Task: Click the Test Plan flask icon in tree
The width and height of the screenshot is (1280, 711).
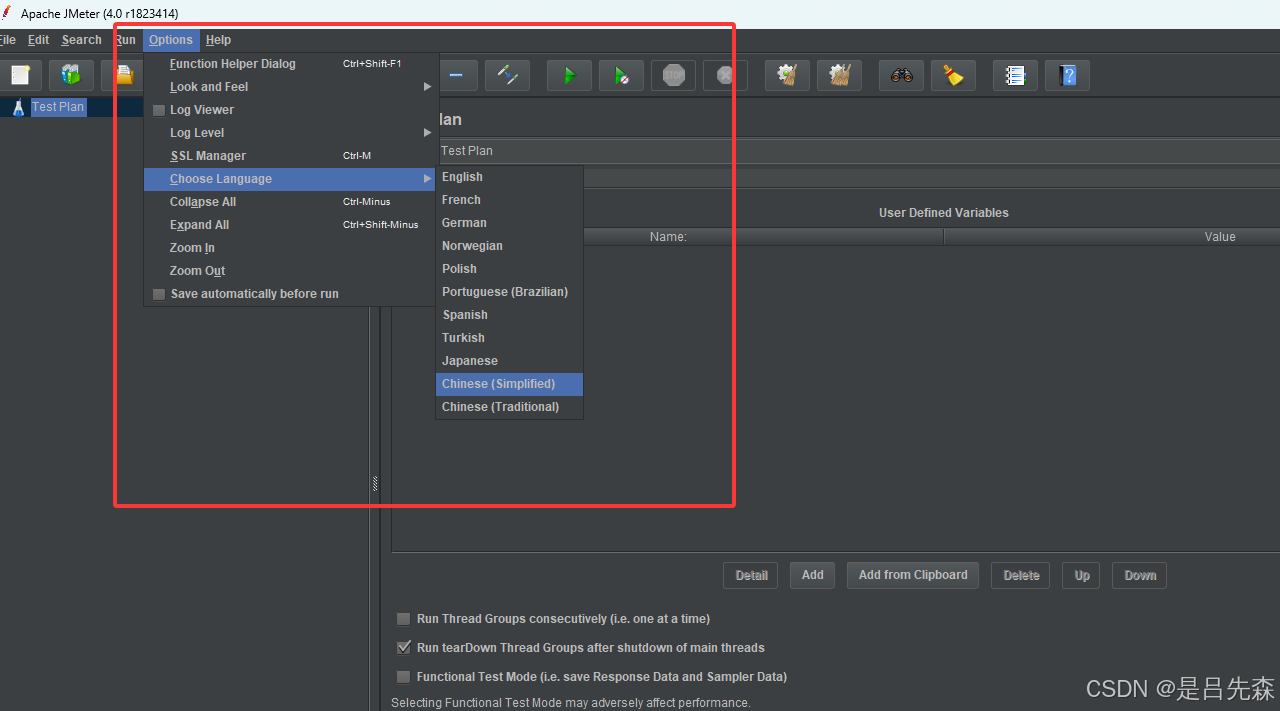Action: coord(18,107)
